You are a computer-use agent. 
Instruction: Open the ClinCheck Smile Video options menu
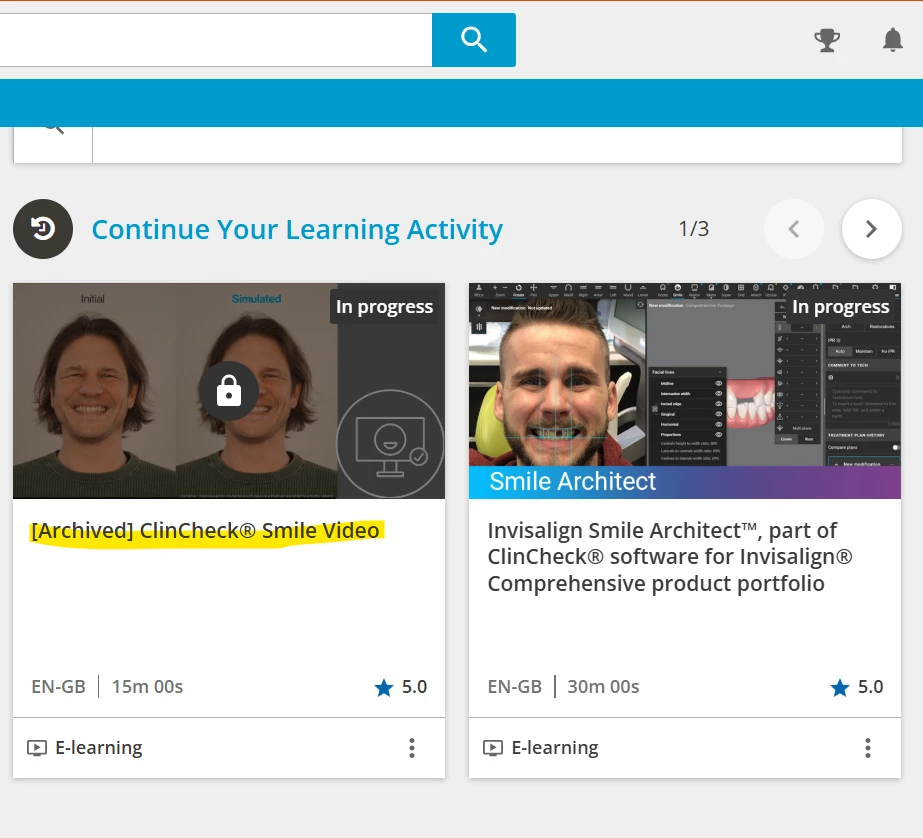[x=411, y=748]
